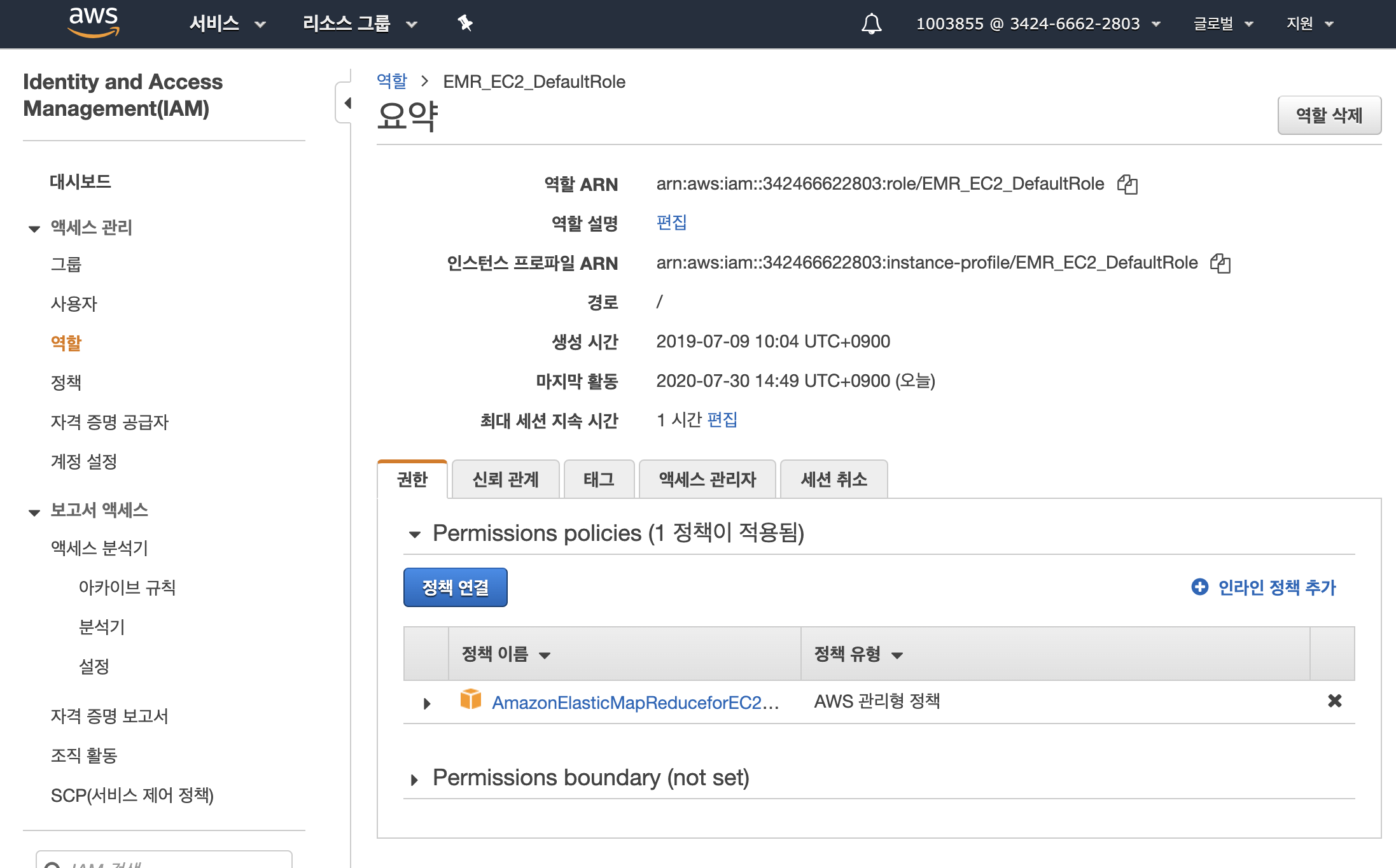
Task: Expand the Permissions boundary section
Action: click(414, 780)
